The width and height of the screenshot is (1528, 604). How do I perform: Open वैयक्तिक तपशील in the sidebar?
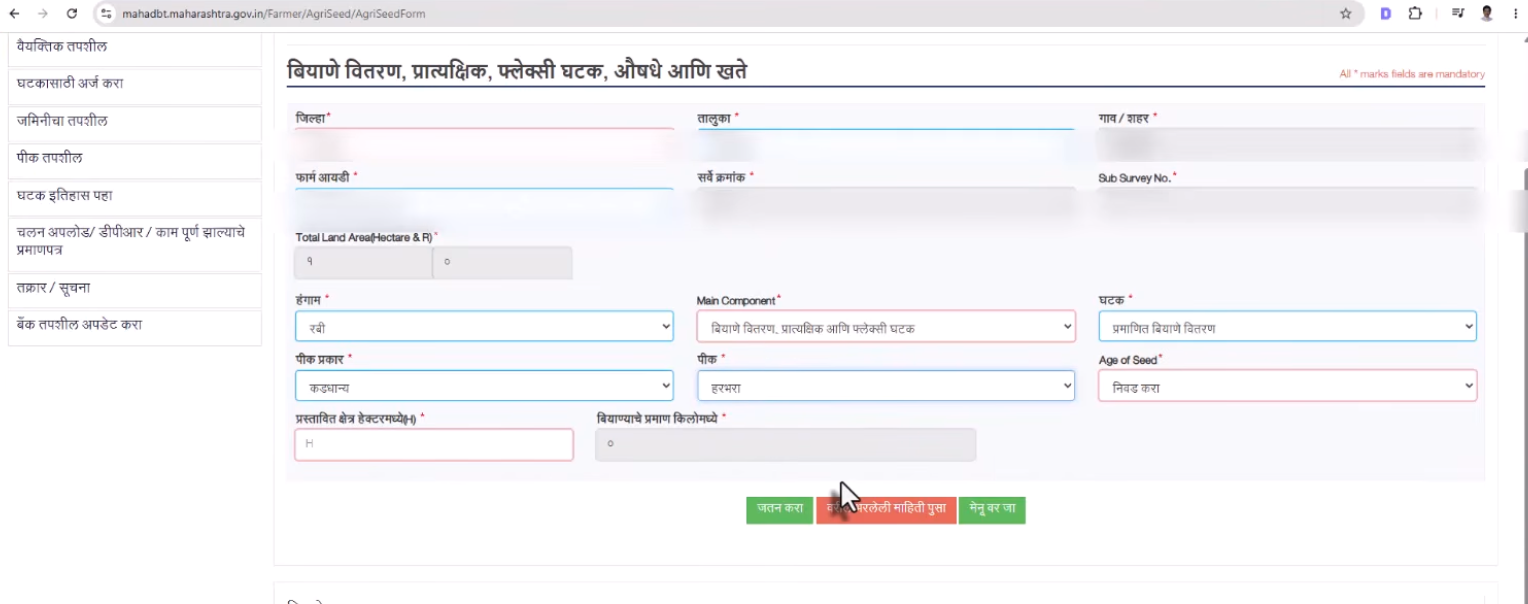pos(135,47)
